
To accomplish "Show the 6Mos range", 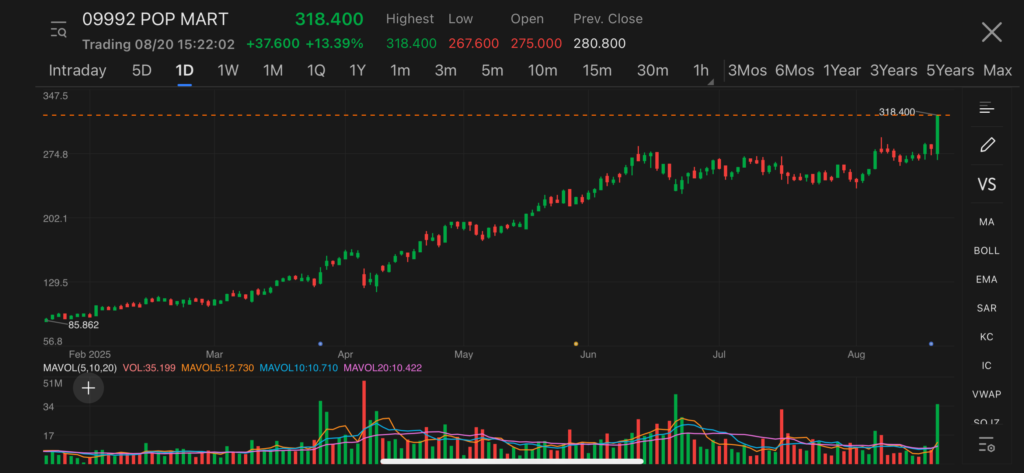I will point(795,71).
